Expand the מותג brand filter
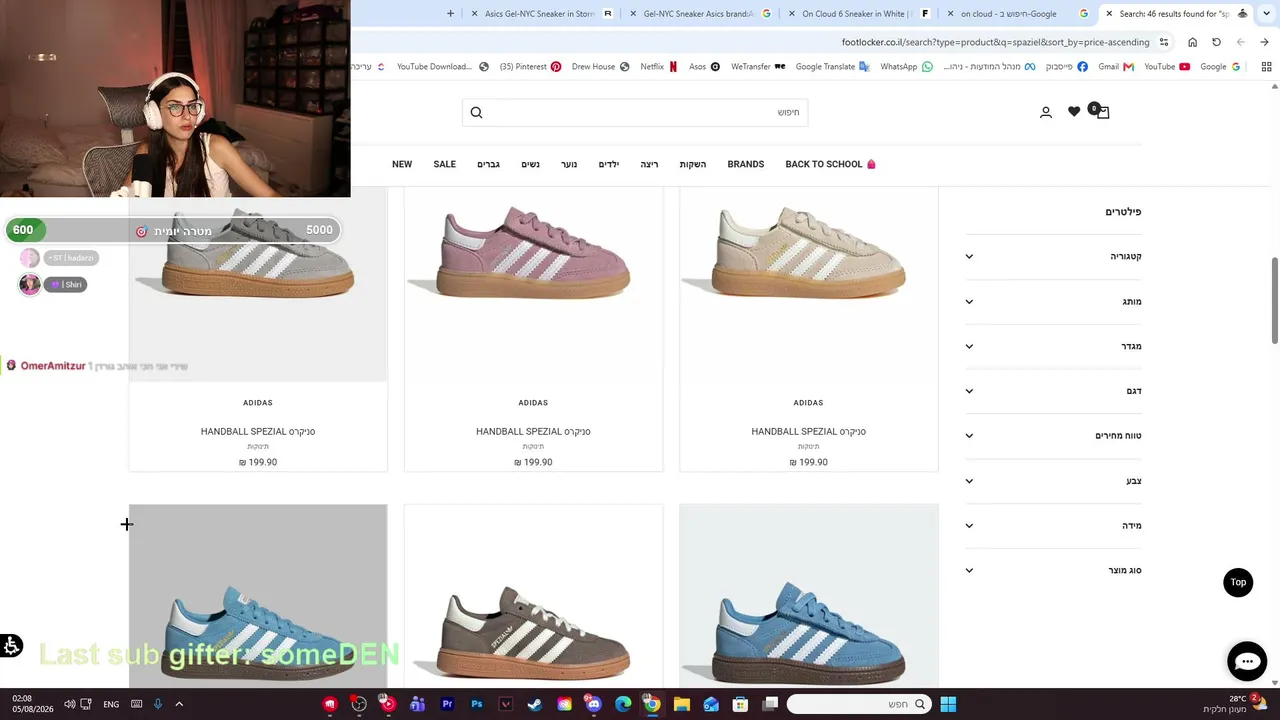 1053,301
